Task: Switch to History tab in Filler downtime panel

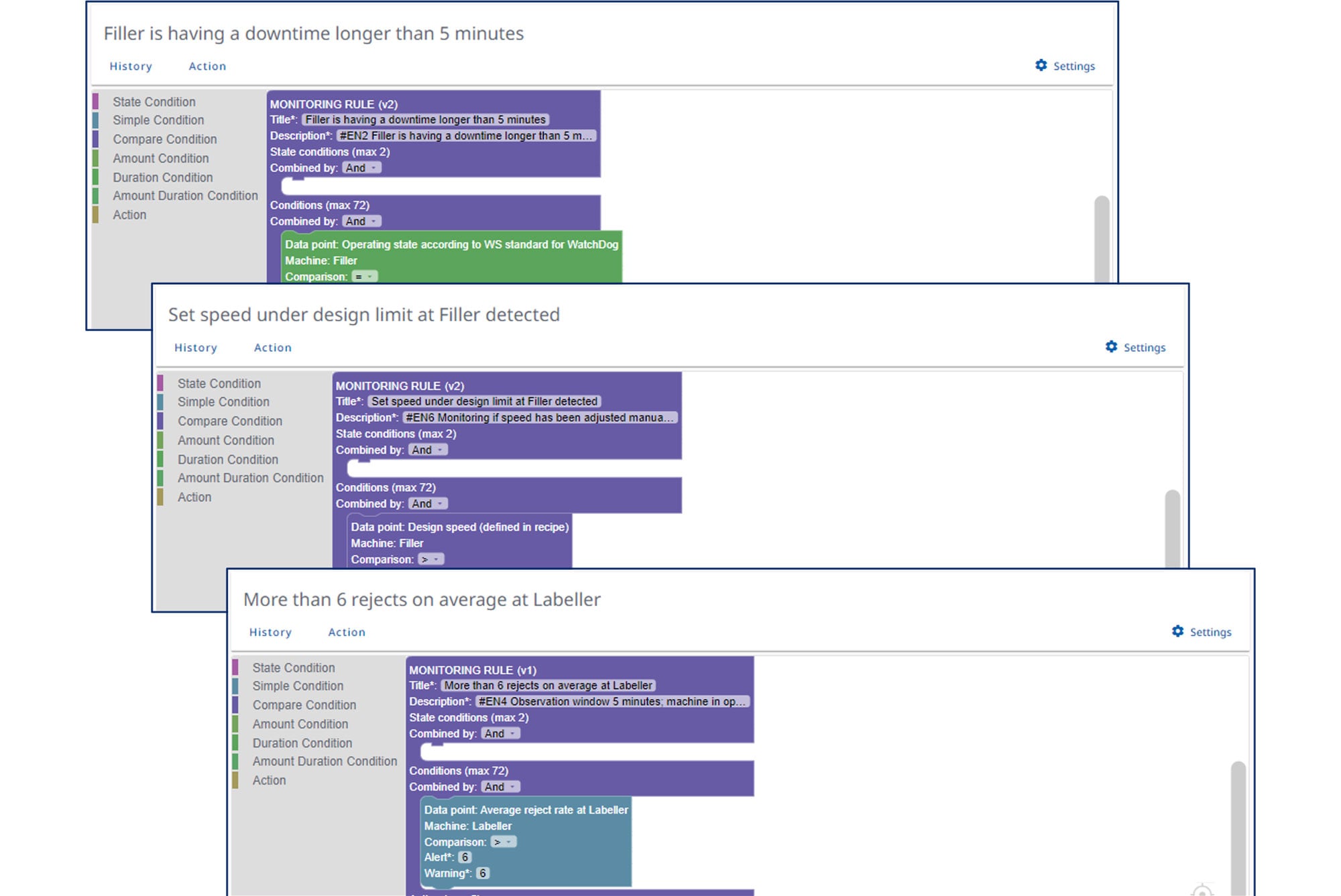Action: click(x=131, y=66)
